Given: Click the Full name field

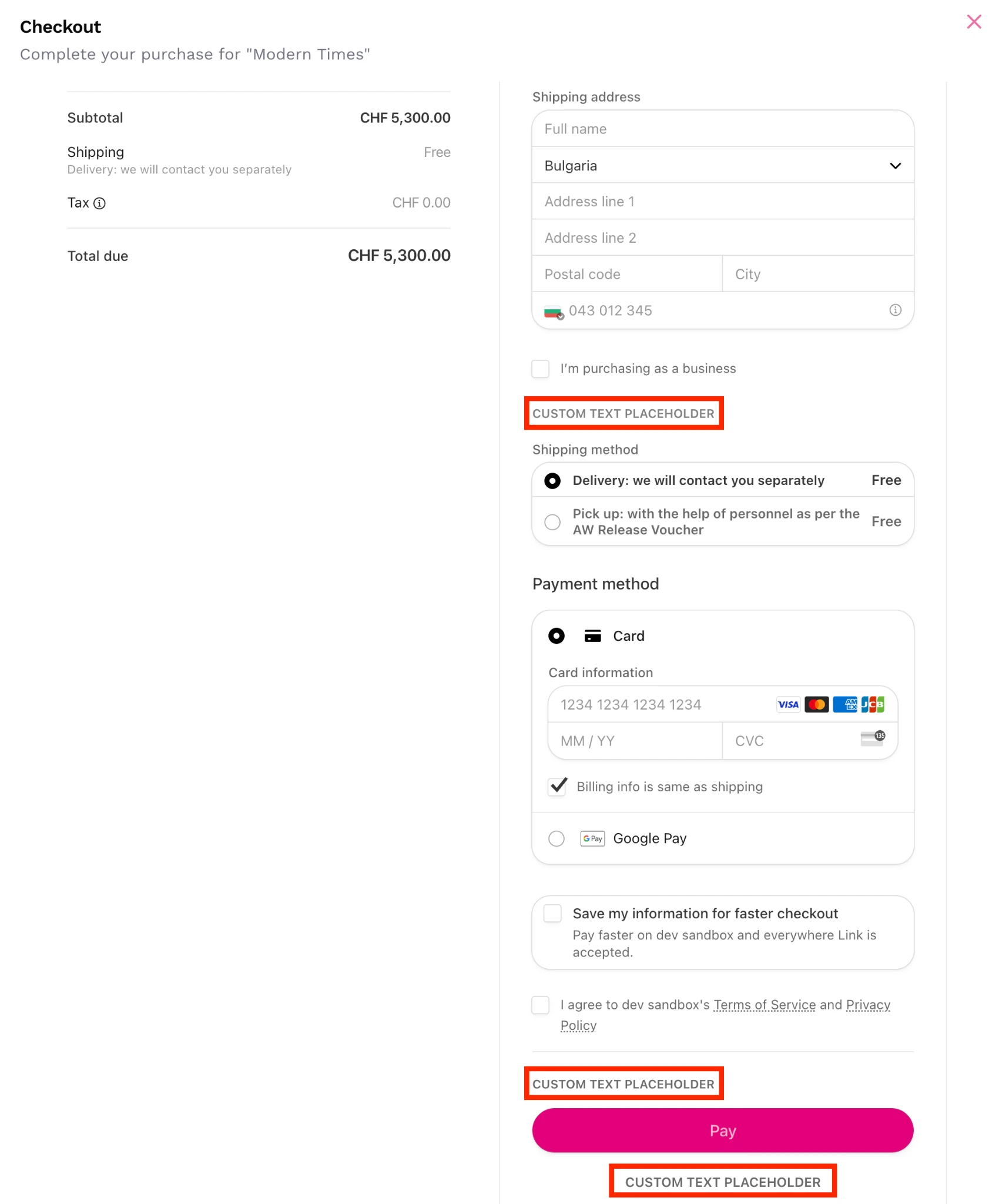Looking at the screenshot, I should click(722, 129).
